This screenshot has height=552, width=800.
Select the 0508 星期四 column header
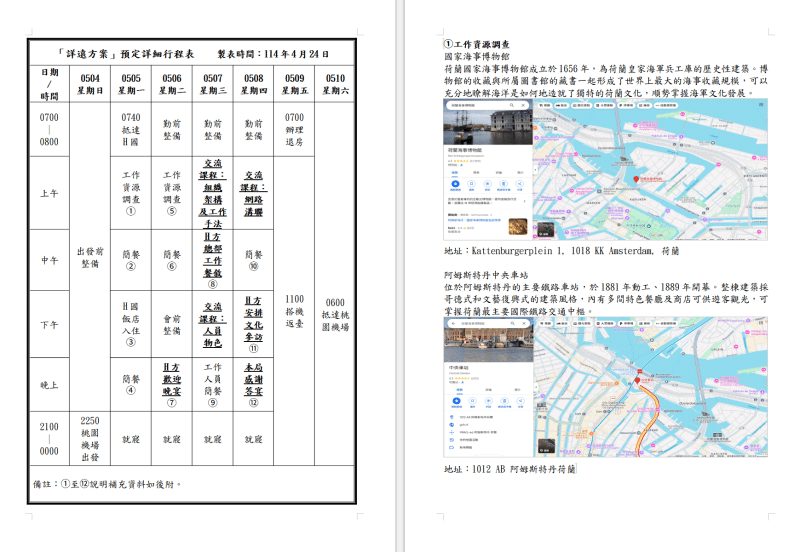tap(254, 84)
